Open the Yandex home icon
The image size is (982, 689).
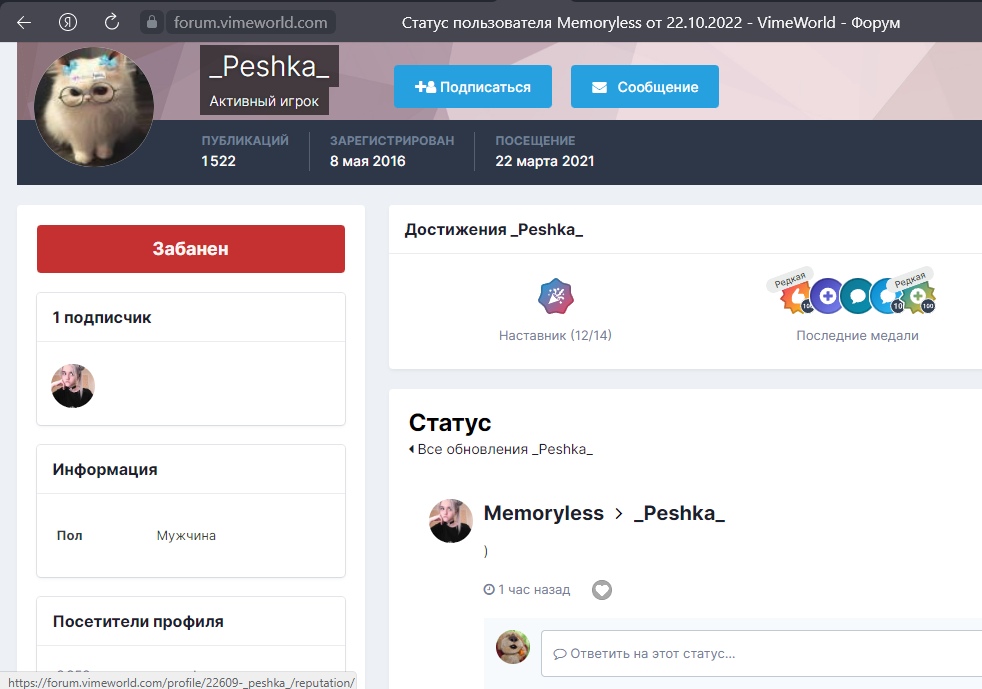coord(68,22)
